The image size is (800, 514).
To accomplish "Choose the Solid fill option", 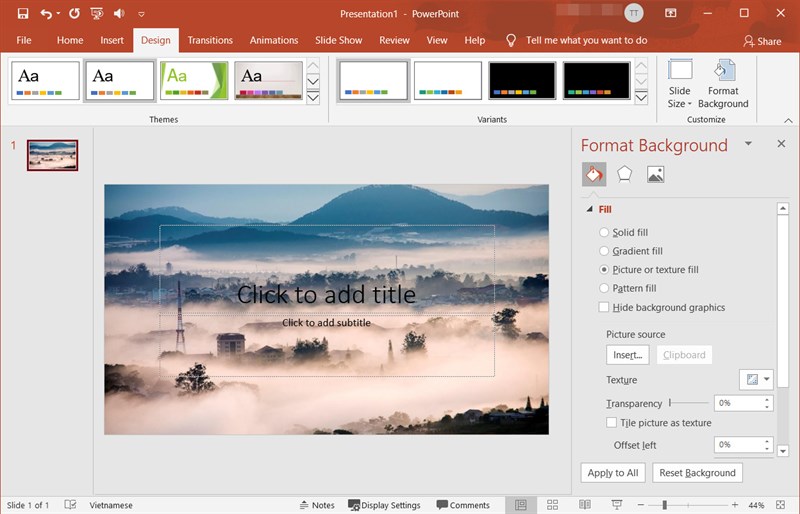I will click(x=623, y=232).
